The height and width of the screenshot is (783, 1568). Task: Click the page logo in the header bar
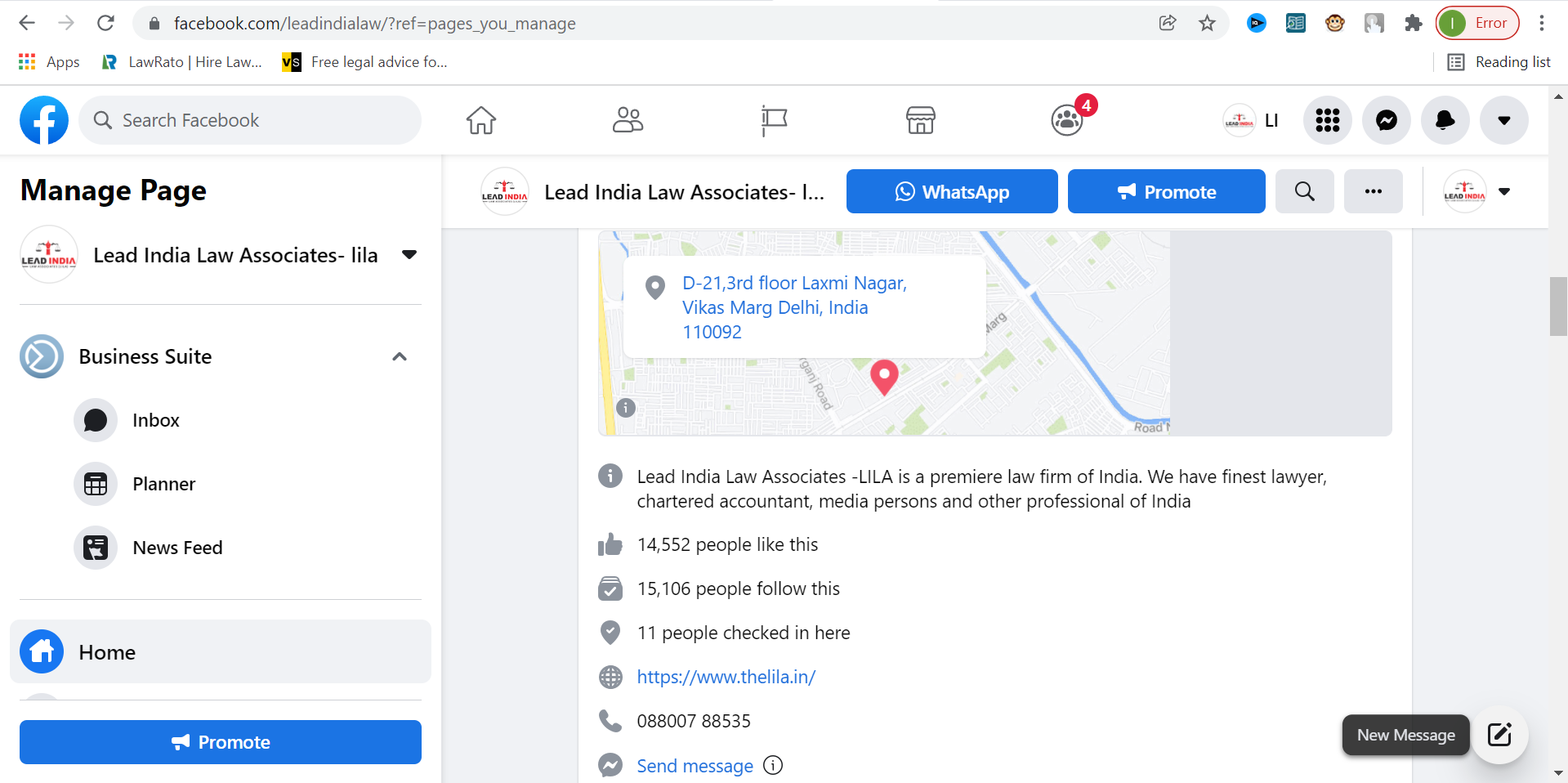click(505, 191)
